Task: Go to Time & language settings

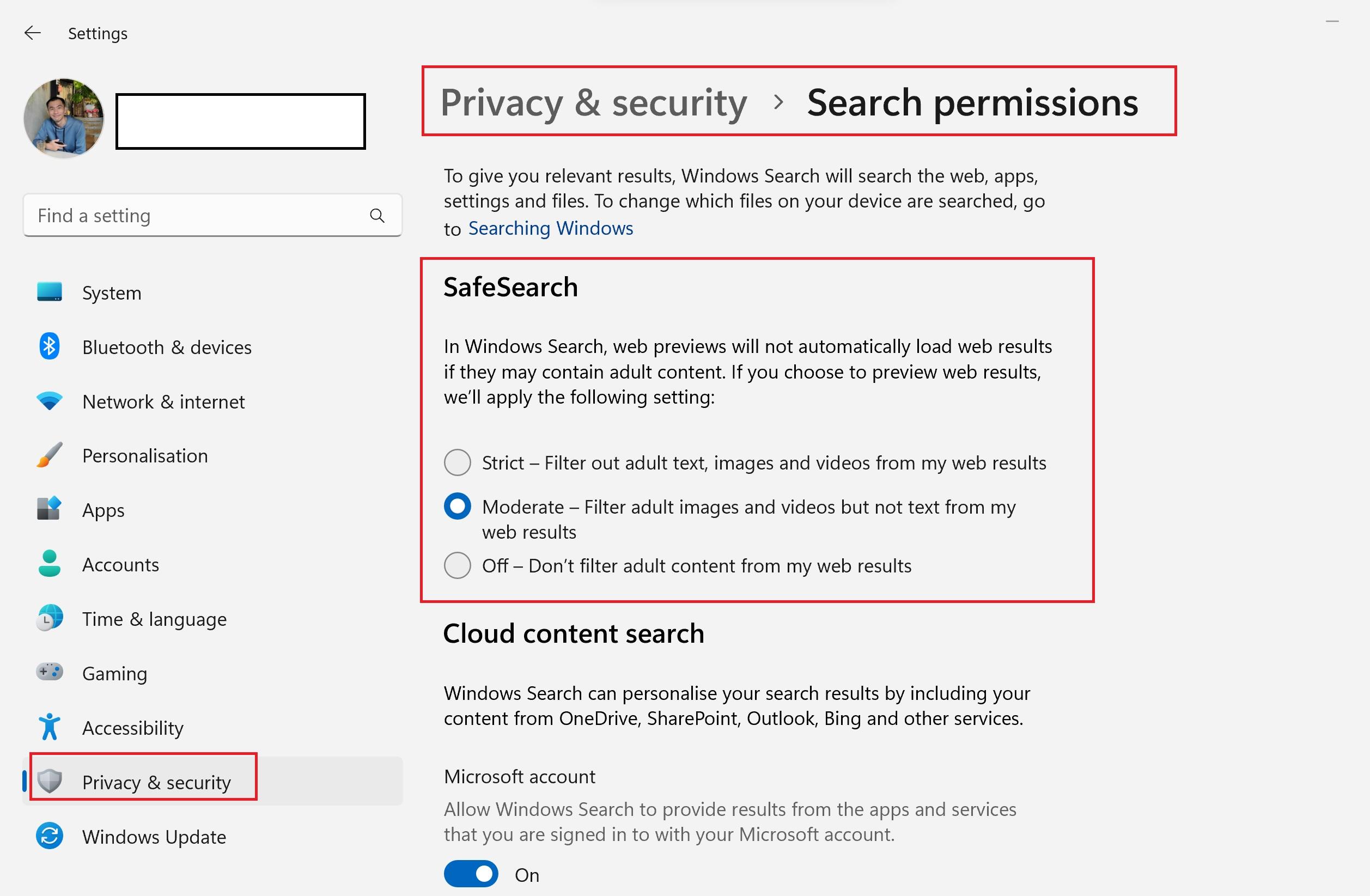Action: [x=154, y=619]
